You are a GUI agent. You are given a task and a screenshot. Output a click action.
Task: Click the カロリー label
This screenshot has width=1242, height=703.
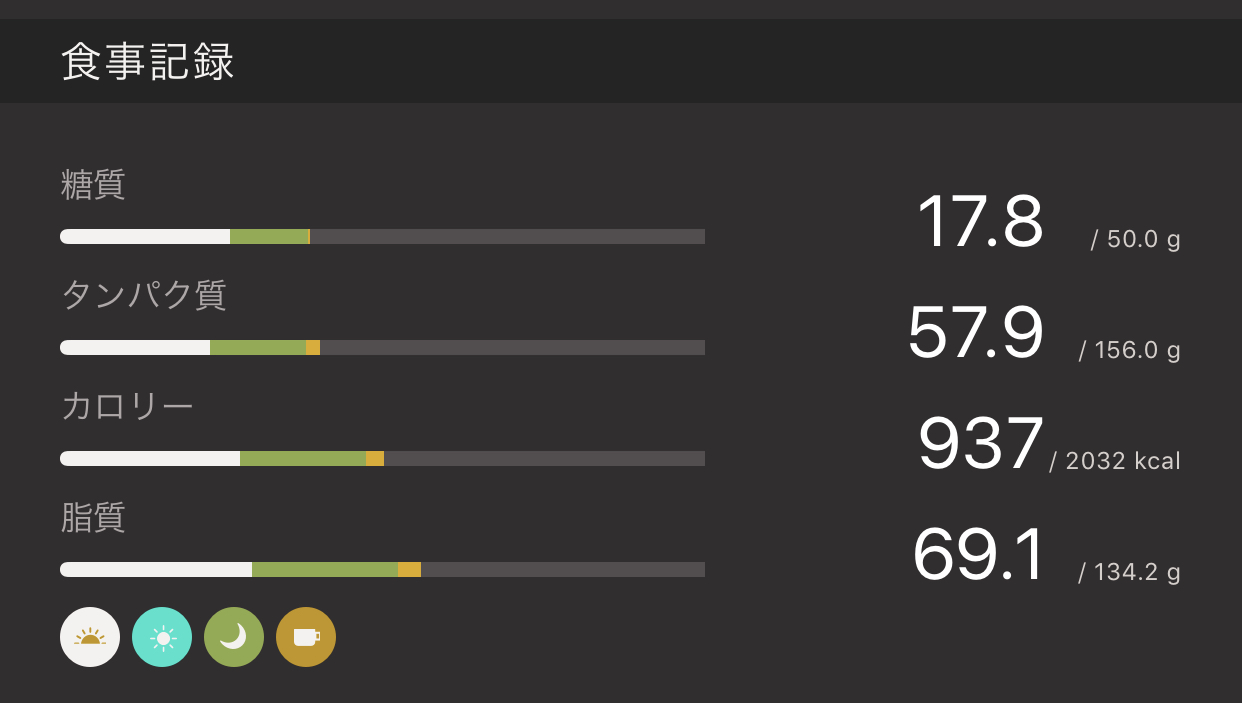127,407
